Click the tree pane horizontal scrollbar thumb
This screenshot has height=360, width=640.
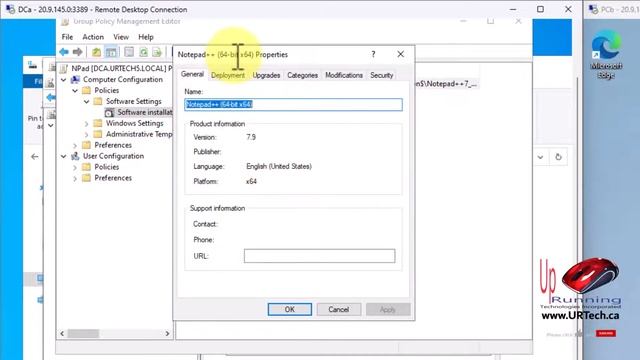point(83,334)
